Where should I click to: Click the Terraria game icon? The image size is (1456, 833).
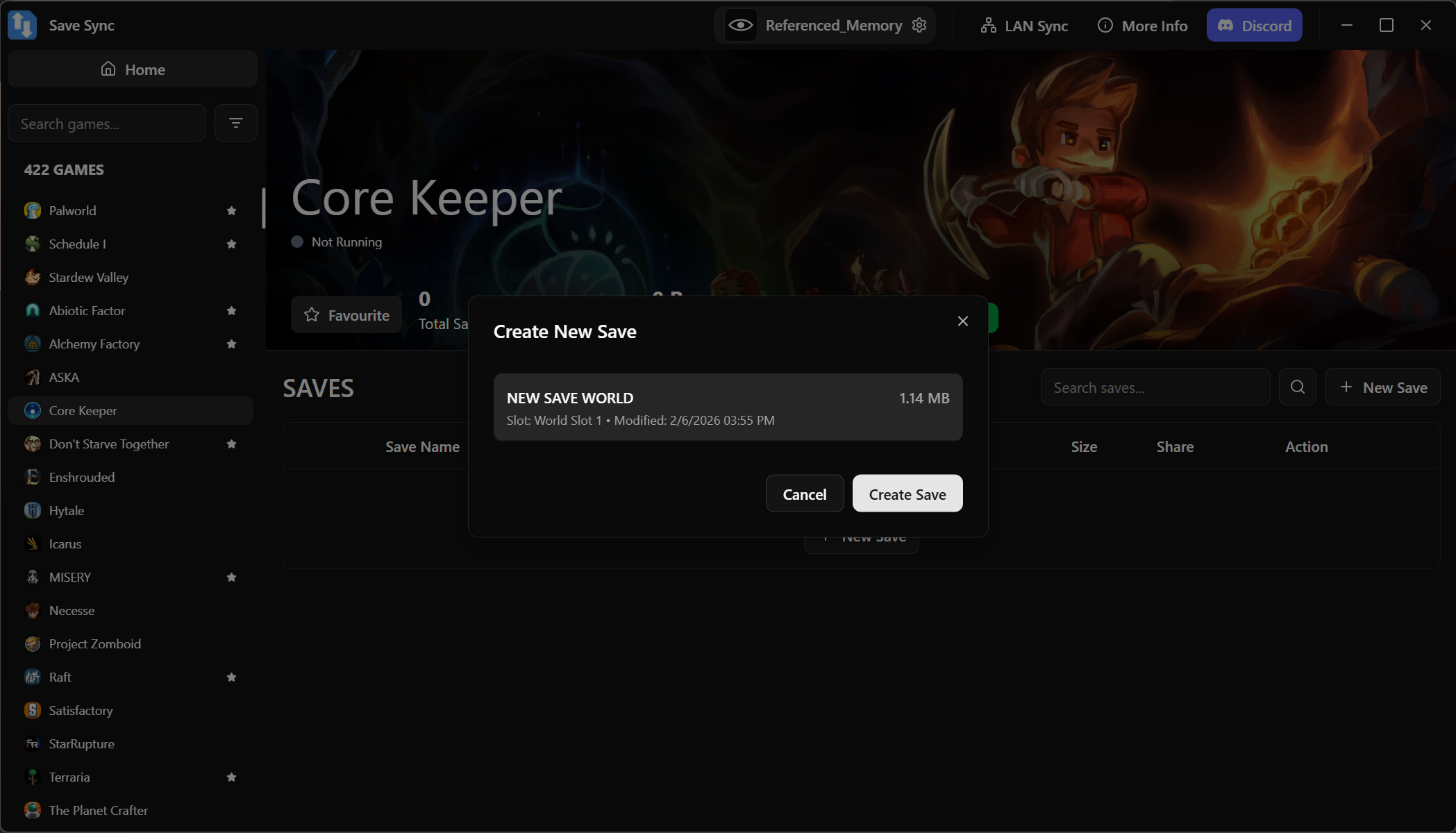click(x=33, y=777)
